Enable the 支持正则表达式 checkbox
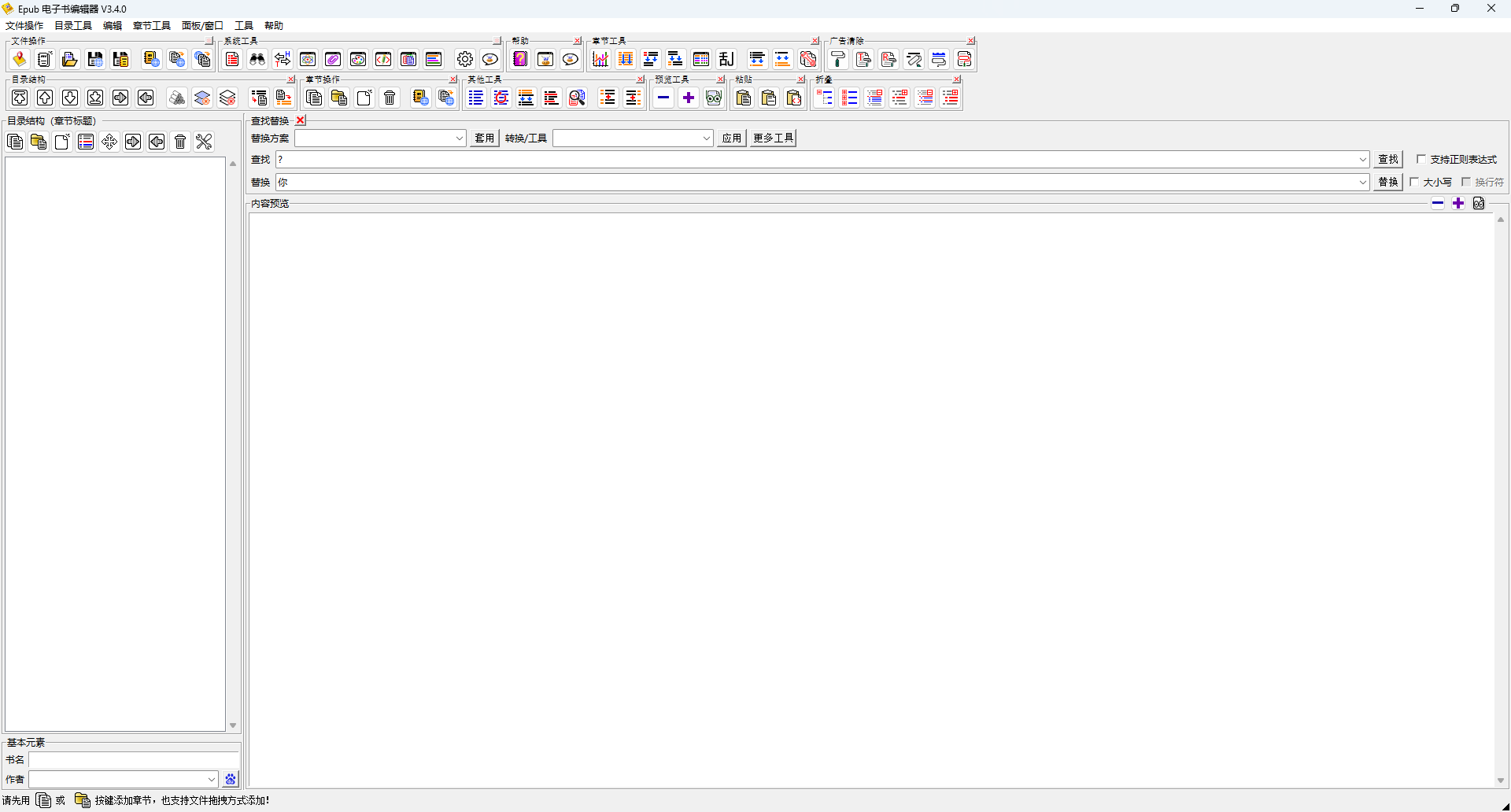1511x812 pixels. point(1421,159)
